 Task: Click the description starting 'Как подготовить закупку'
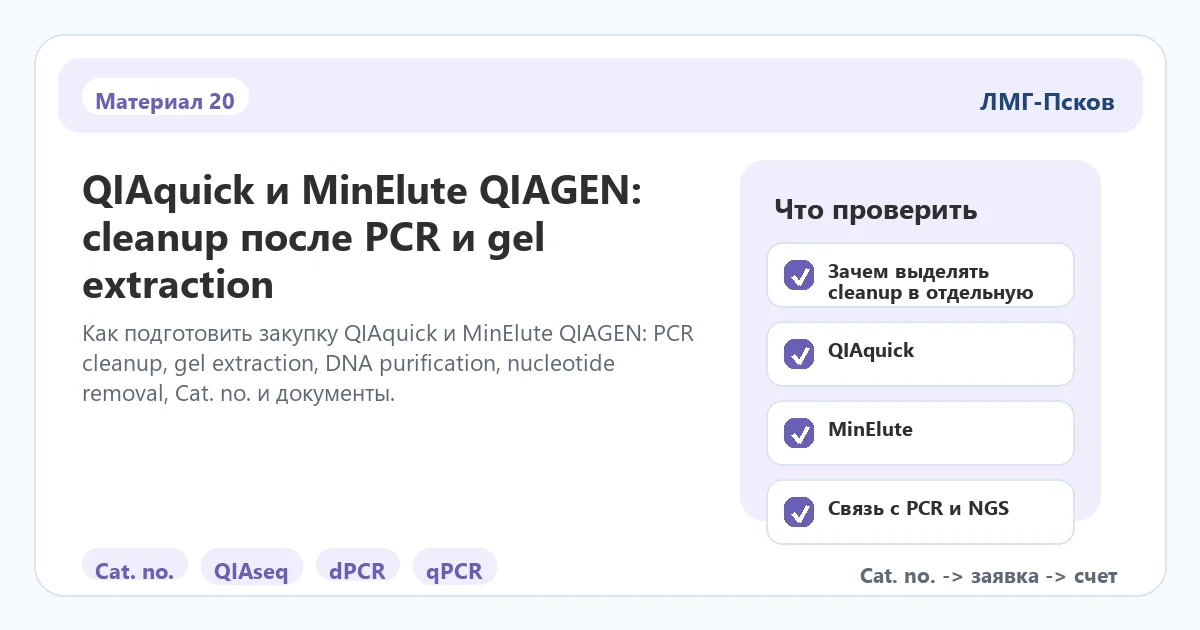pos(388,363)
